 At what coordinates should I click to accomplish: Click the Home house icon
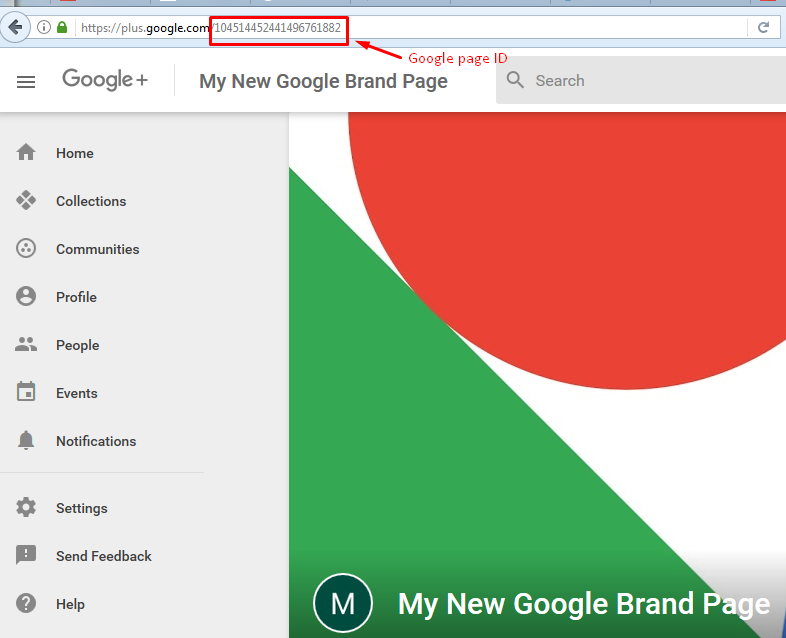26,152
